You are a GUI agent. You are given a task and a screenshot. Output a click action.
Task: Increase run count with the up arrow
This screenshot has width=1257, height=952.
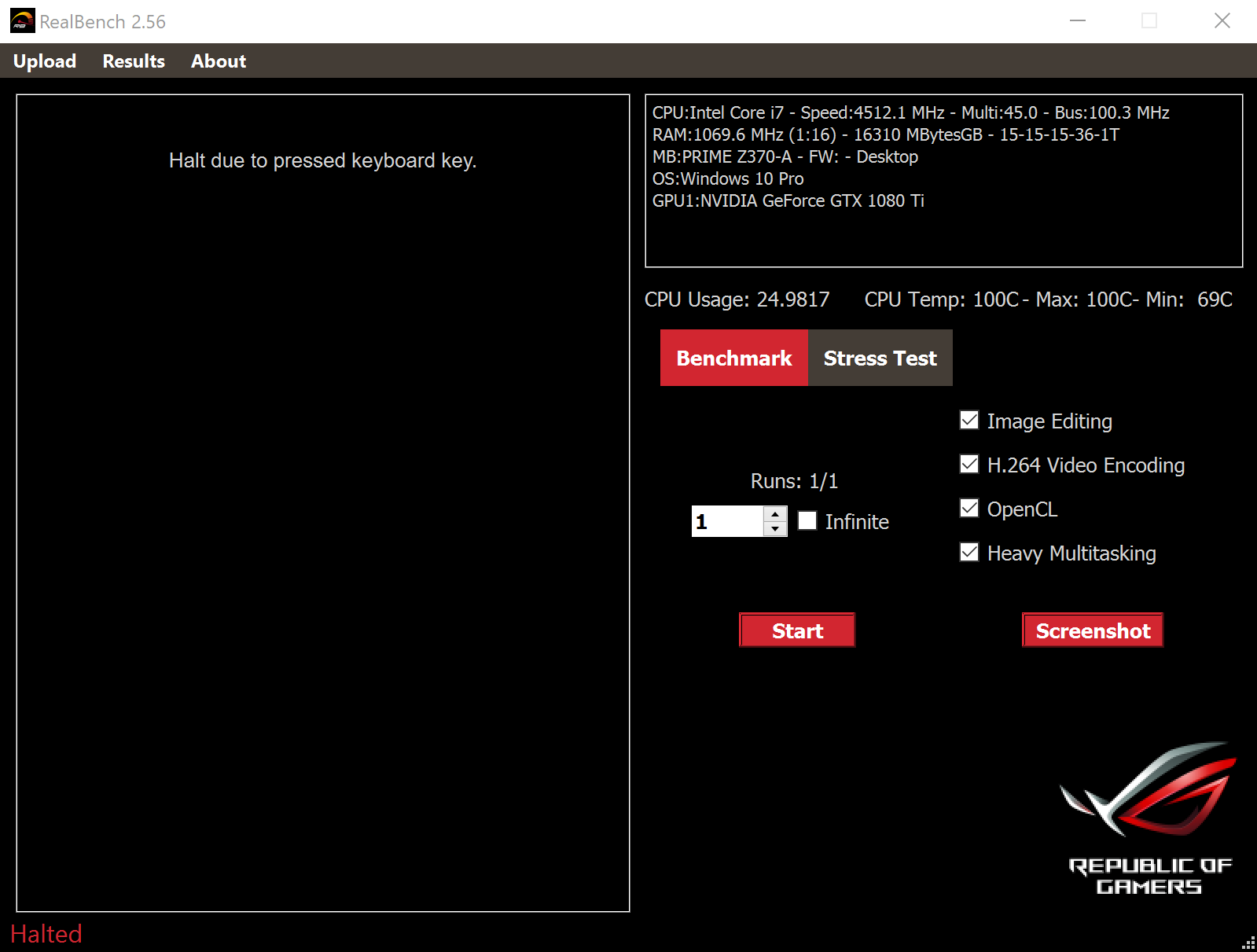tap(775, 514)
